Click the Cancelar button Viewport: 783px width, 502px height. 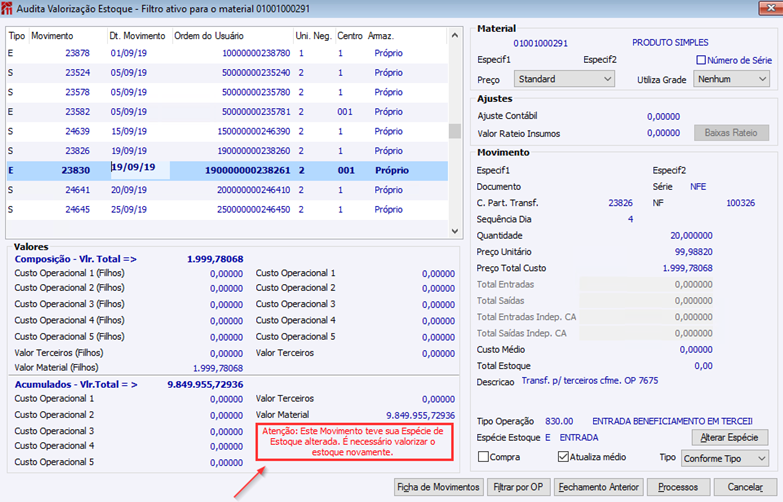(745, 487)
